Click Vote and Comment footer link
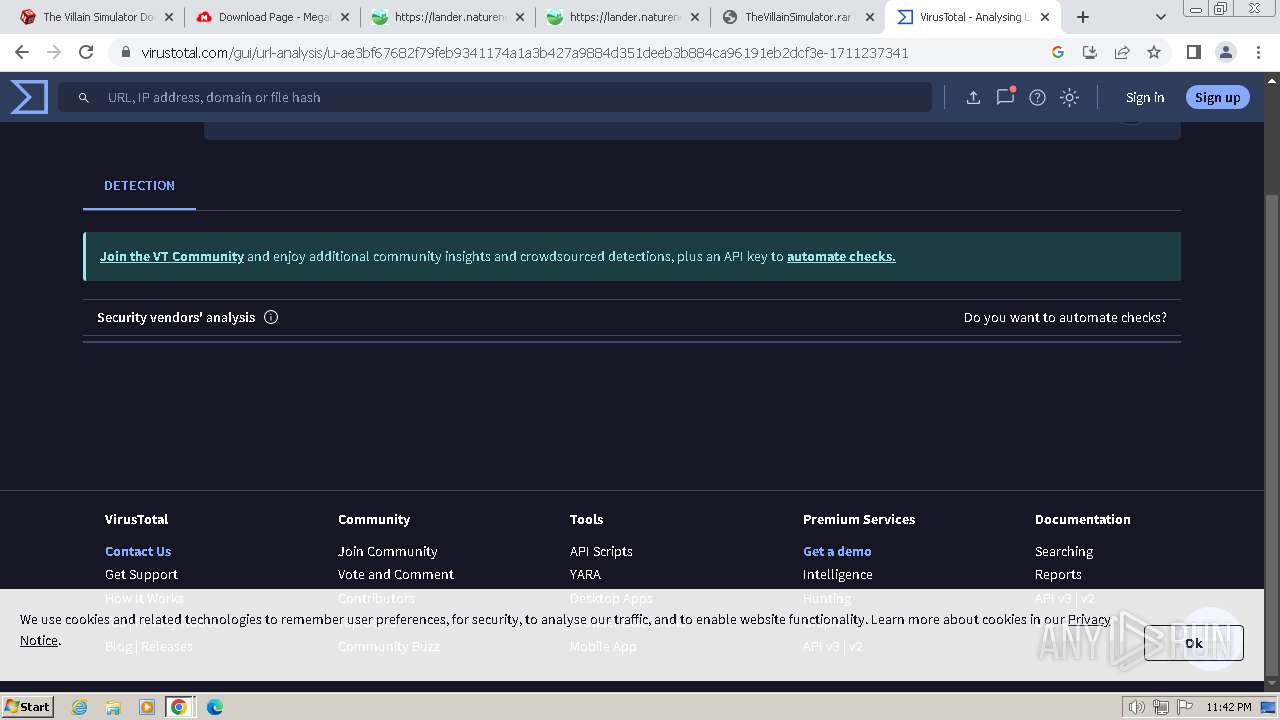 [395, 574]
